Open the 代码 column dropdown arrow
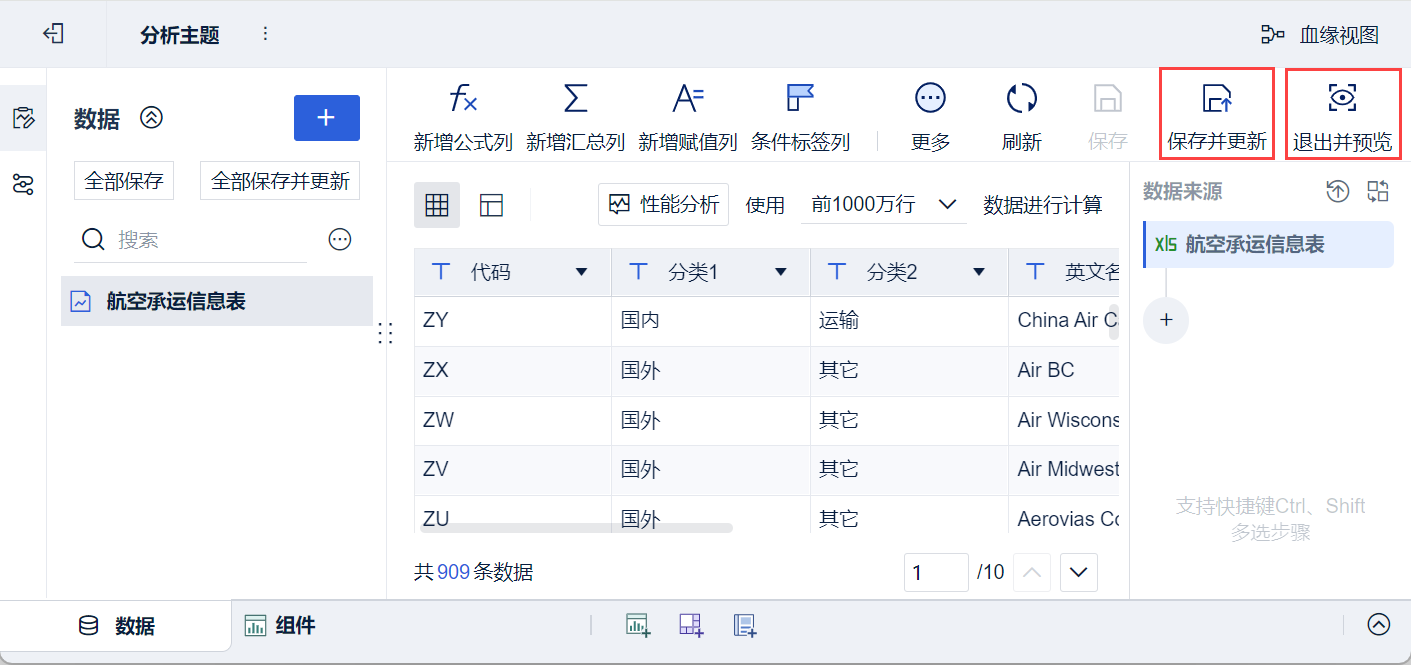 coord(581,272)
